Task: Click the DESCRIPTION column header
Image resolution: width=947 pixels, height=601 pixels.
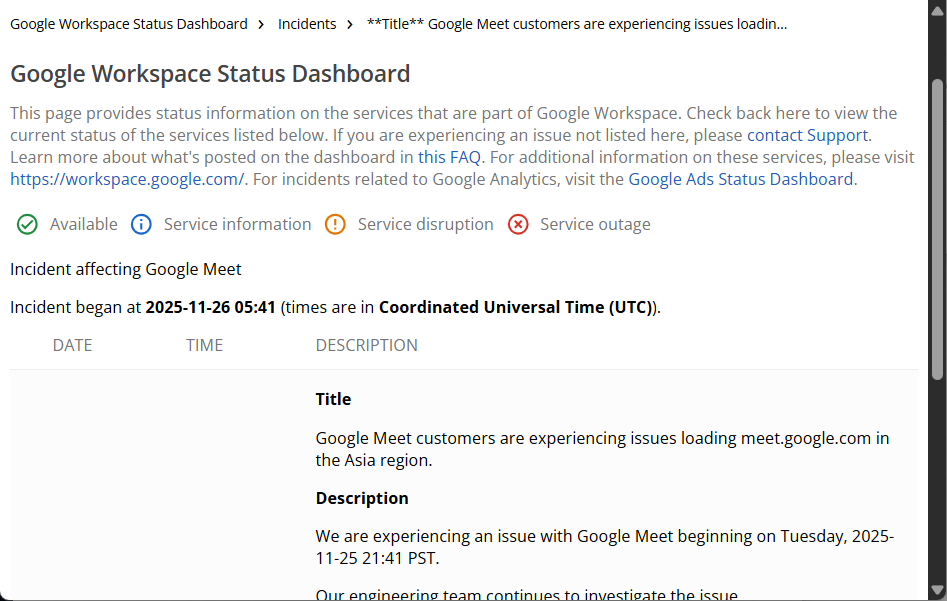Action: tap(367, 344)
